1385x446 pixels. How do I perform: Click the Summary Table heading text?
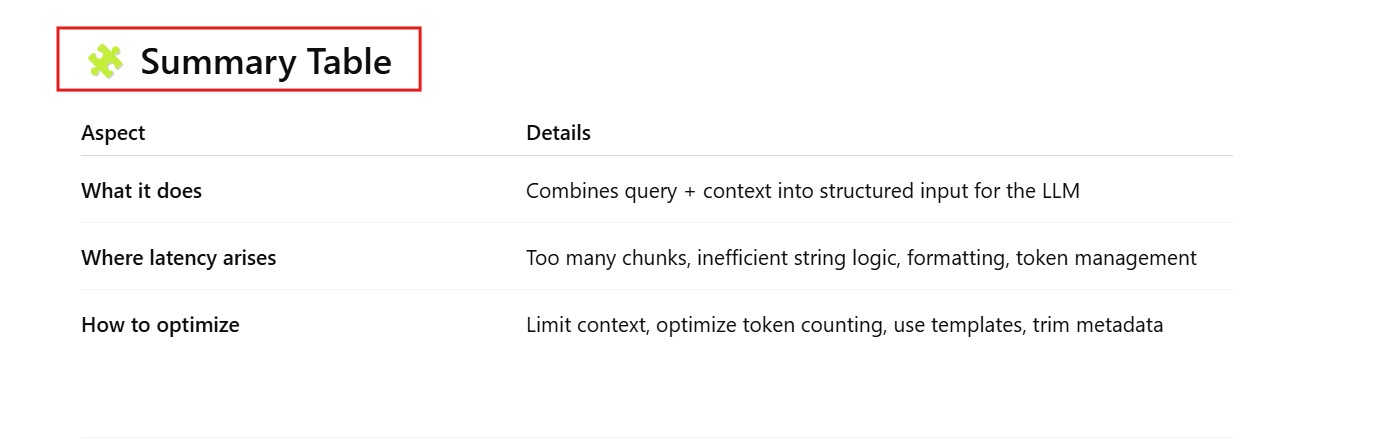[x=265, y=62]
